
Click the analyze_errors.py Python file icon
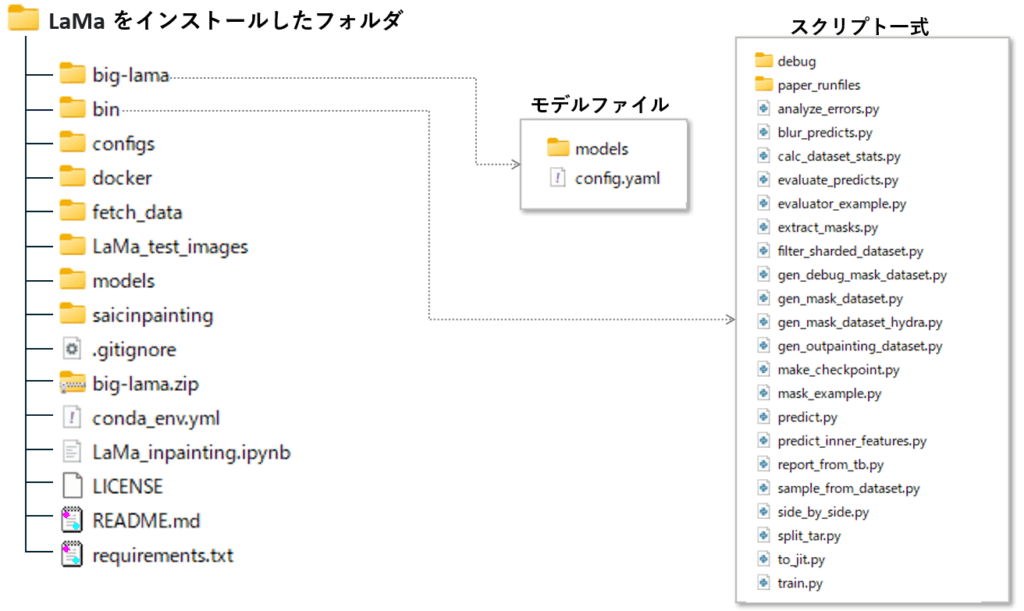coord(763,108)
